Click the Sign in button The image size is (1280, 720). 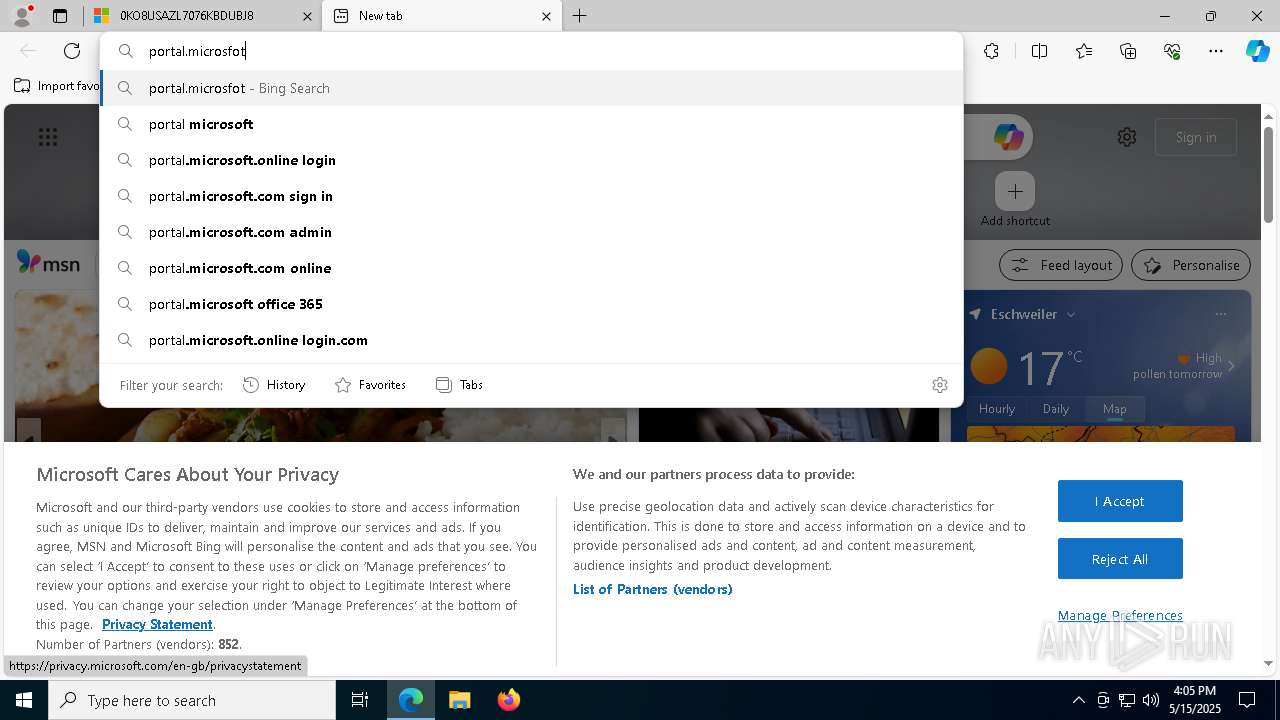1196,137
